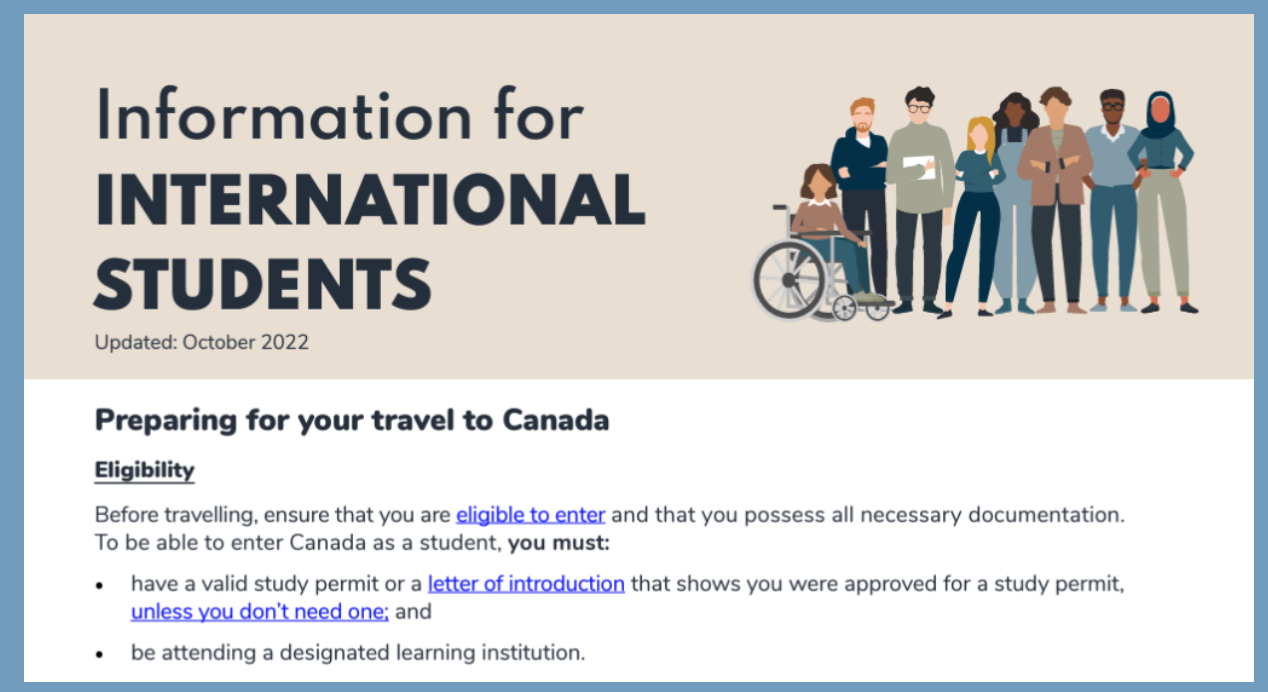This screenshot has width=1268, height=692.
Task: Click the "Updated: October 2022" text
Action: pyautogui.click(x=202, y=342)
